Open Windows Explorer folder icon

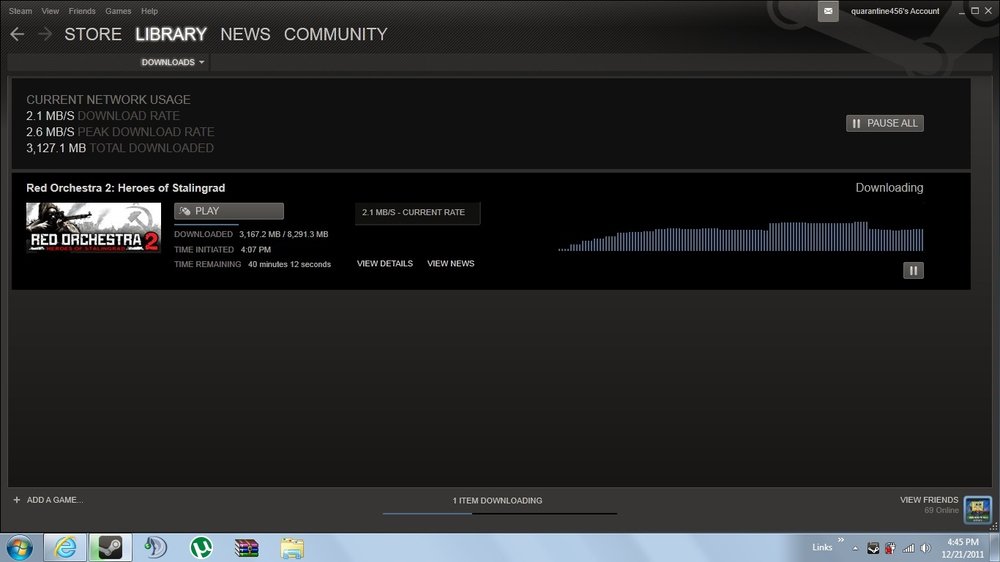tap(291, 547)
